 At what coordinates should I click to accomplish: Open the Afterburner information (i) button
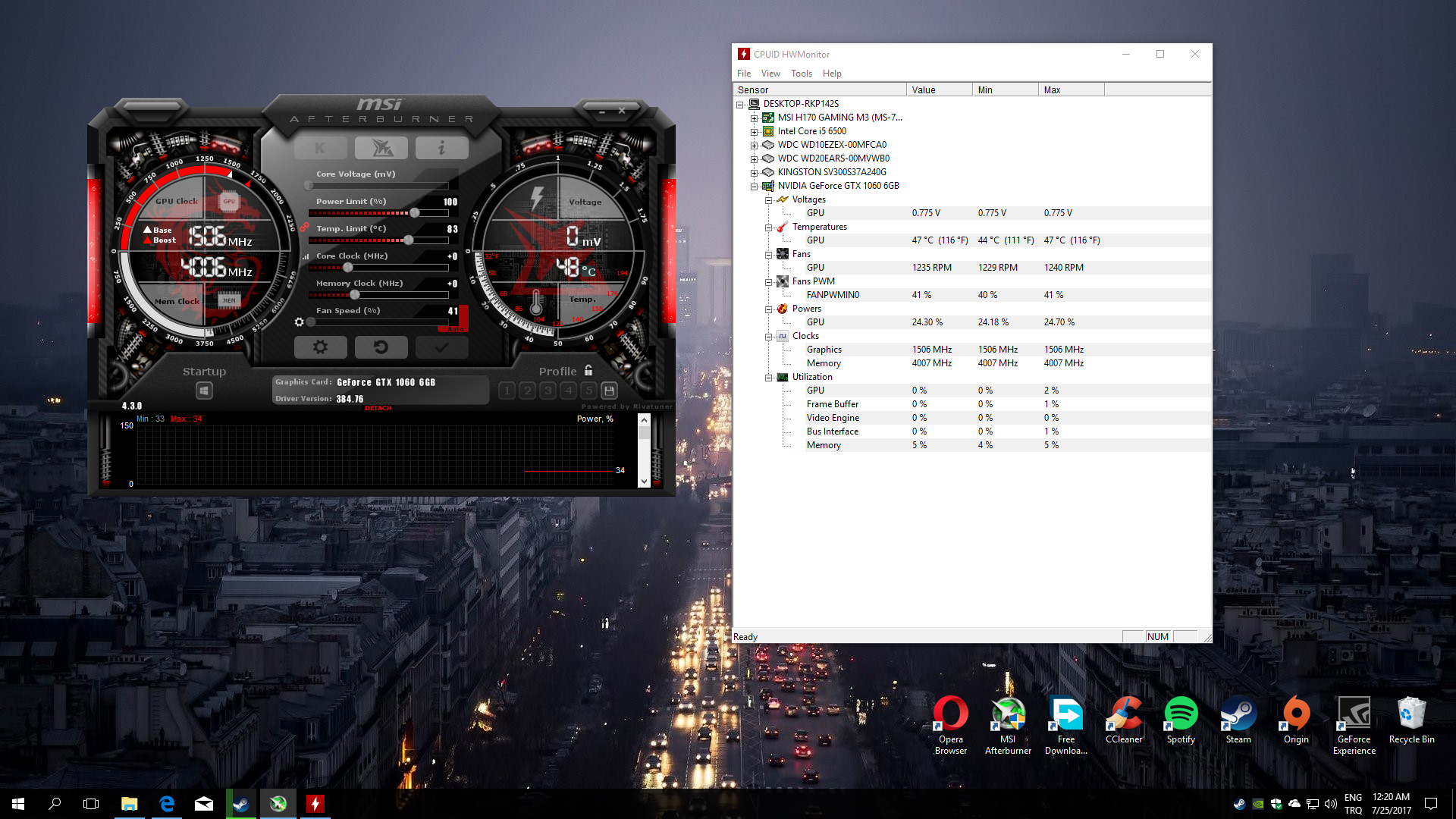[x=442, y=148]
